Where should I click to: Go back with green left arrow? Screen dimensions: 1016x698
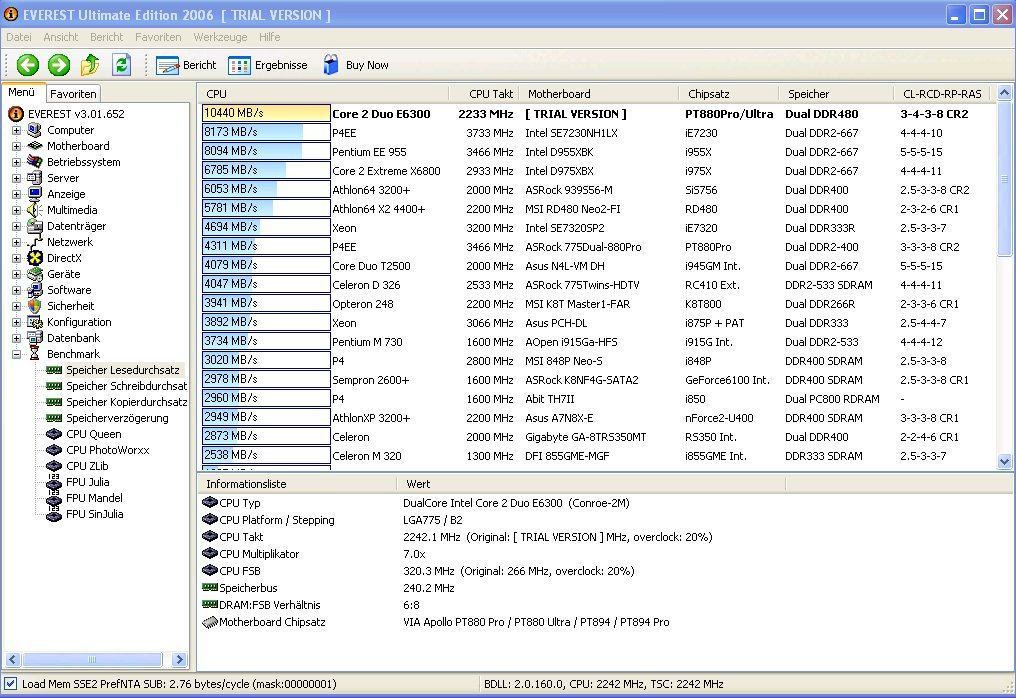point(28,65)
